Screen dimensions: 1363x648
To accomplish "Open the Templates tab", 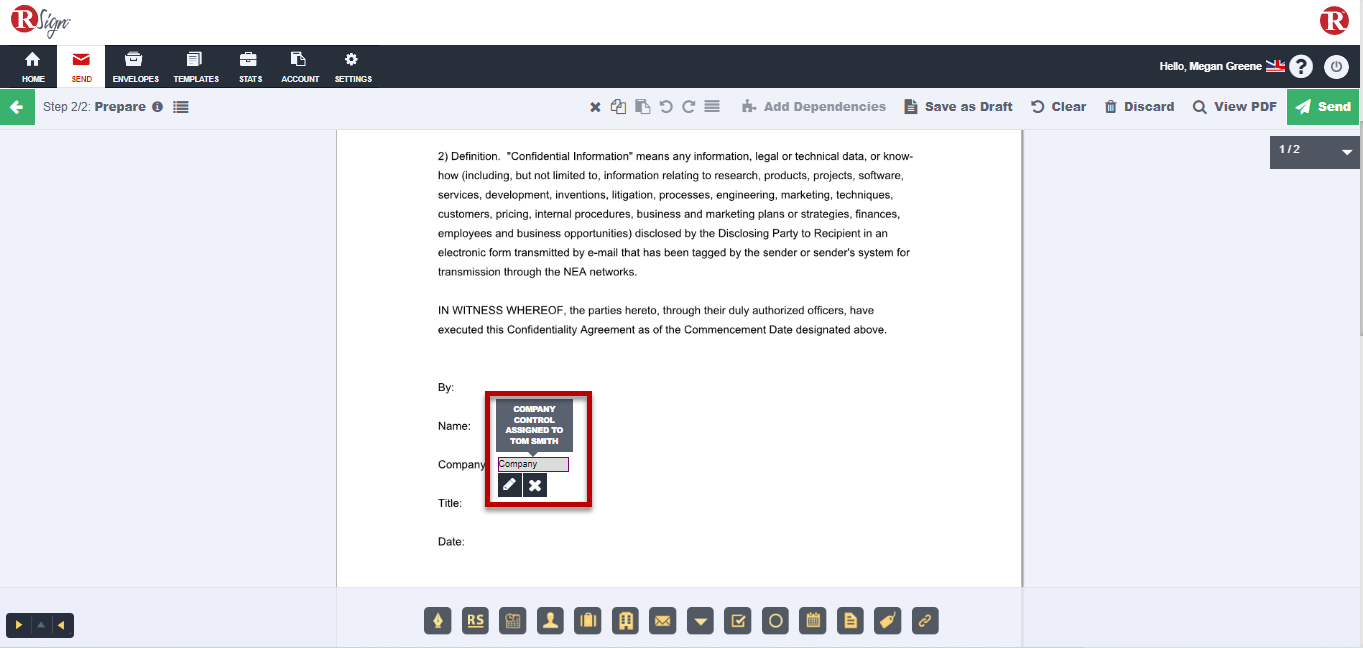I will click(196, 67).
